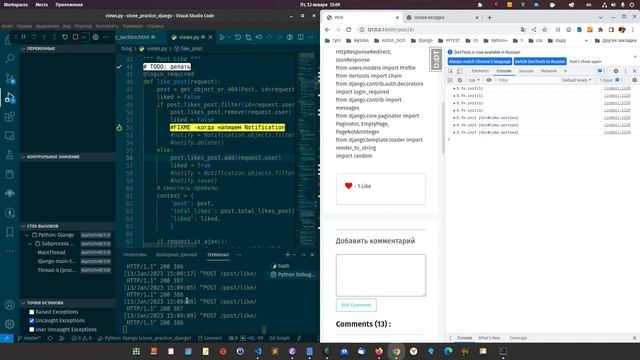Collapse the Точки останова breakpoints section
This screenshot has height=360, width=640.
[x=23, y=303]
